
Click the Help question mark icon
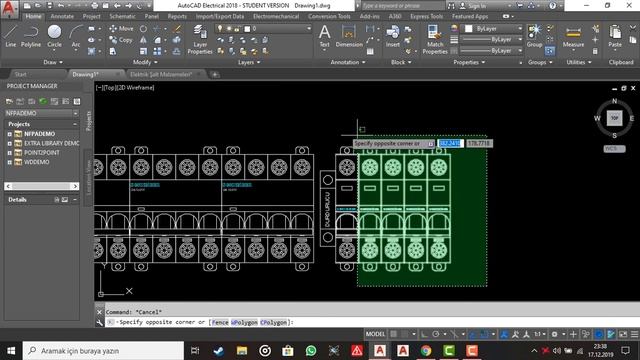pyautogui.click(x=552, y=6)
